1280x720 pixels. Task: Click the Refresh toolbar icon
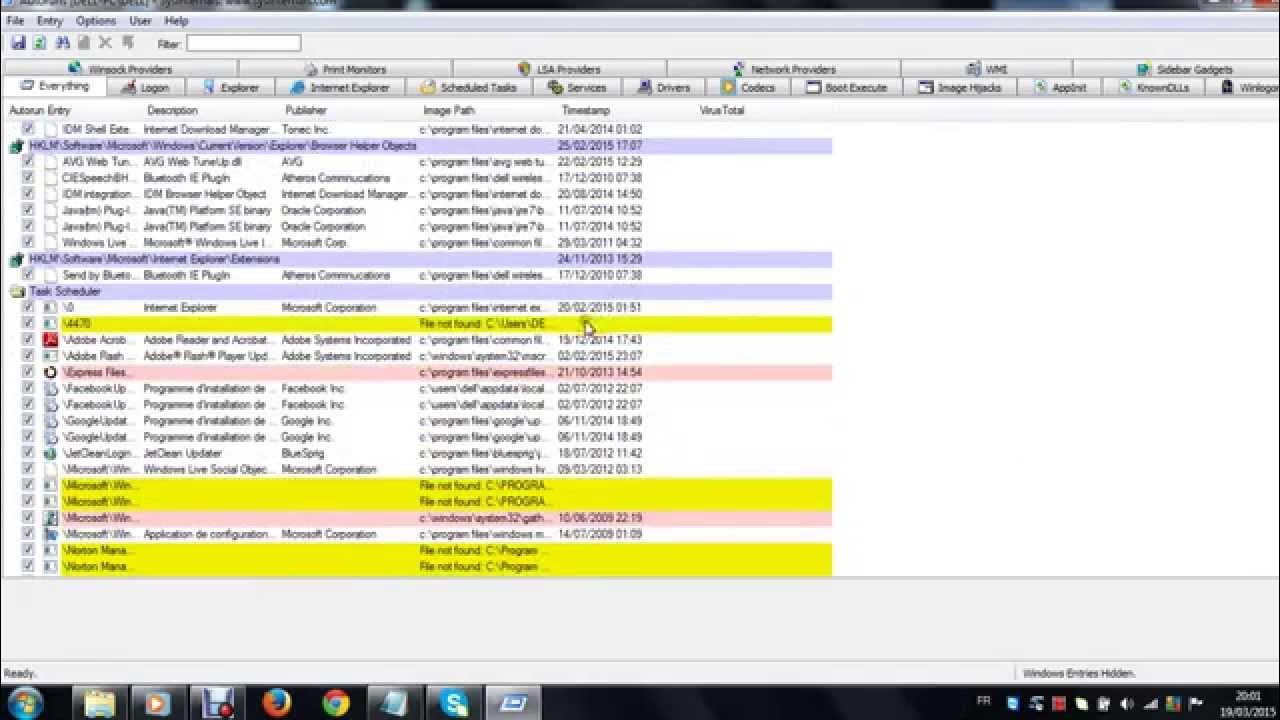click(x=40, y=43)
